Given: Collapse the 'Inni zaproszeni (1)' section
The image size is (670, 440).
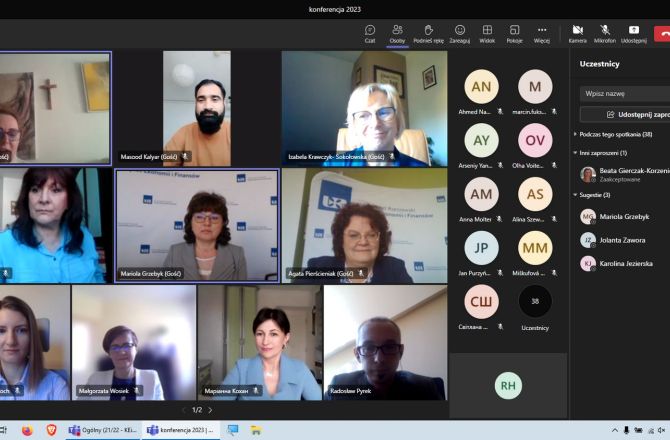Looking at the screenshot, I should pos(576,153).
